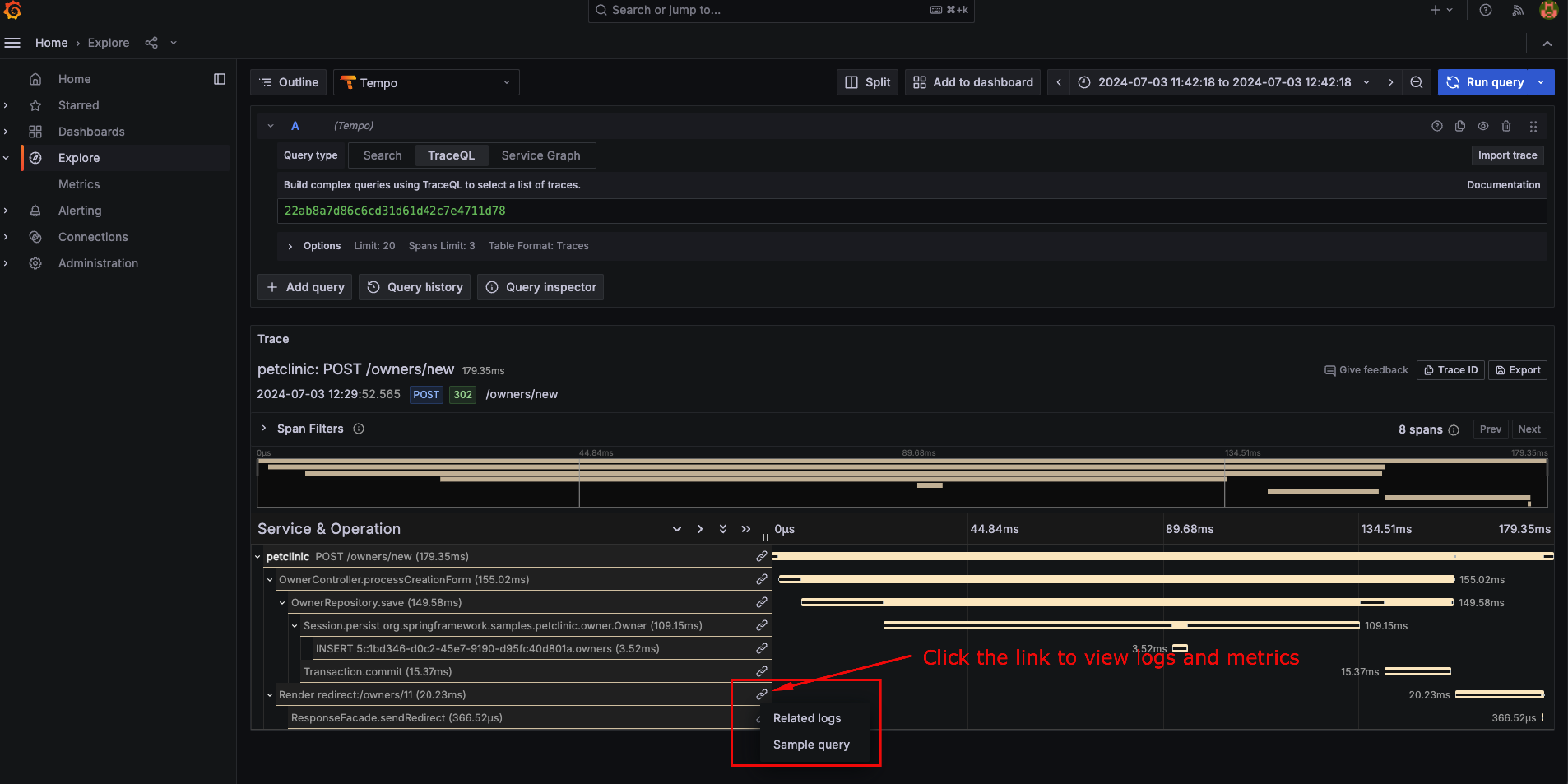The width and height of the screenshot is (1568, 784).
Task: Toggle the main hamburger menu
Action: [x=12, y=43]
